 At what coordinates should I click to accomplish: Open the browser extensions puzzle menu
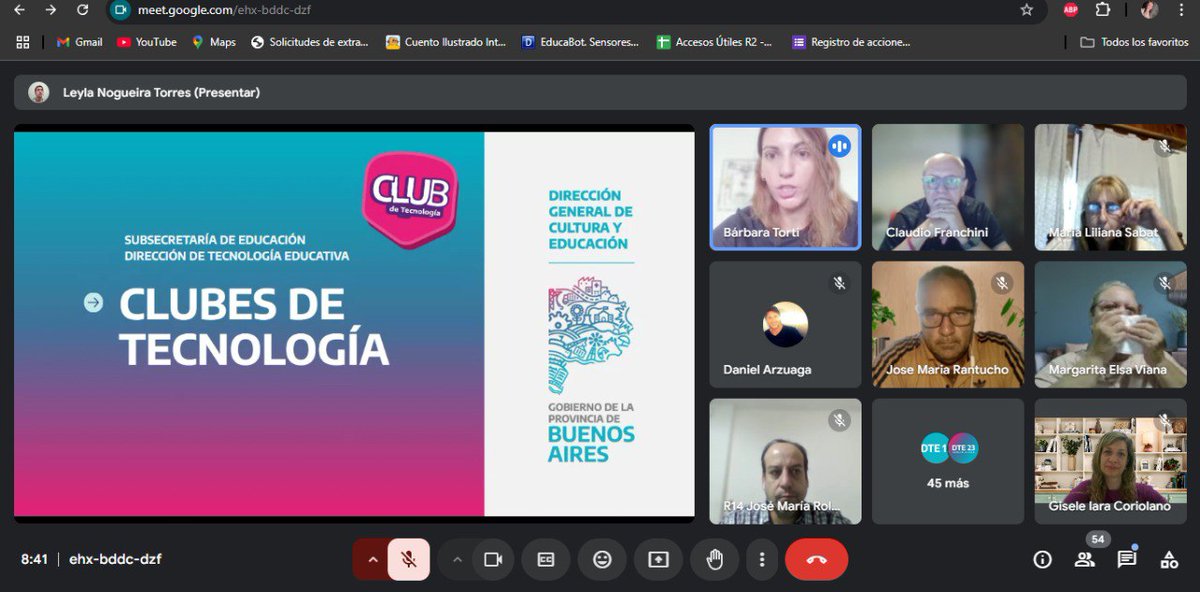pos(1104,10)
